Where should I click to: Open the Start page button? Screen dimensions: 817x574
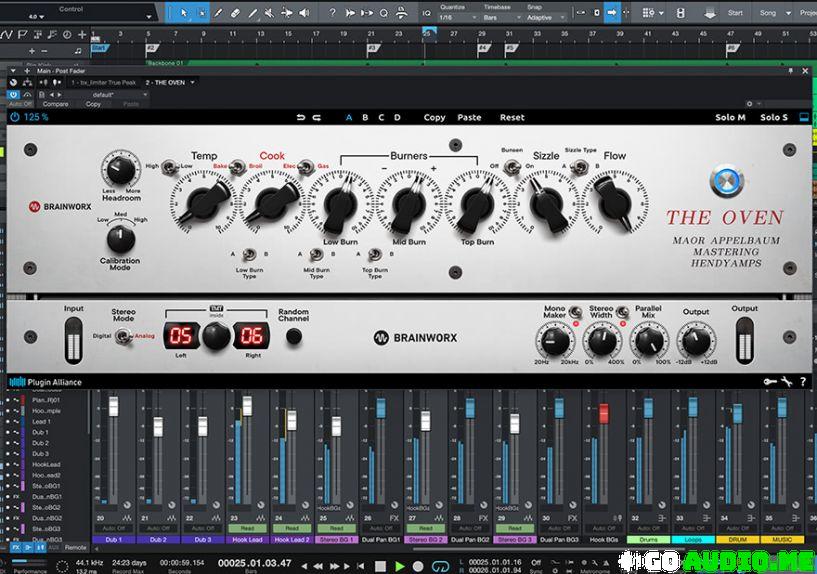735,13
